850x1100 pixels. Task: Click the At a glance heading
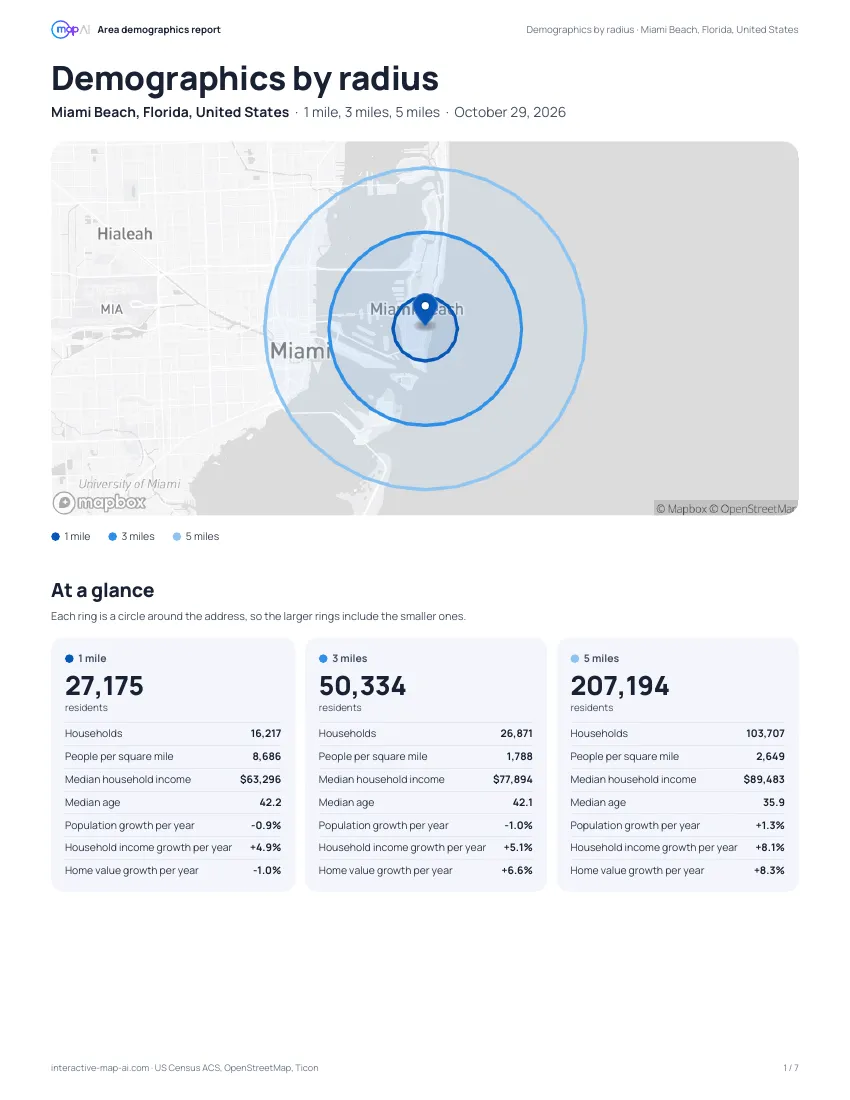point(102,591)
